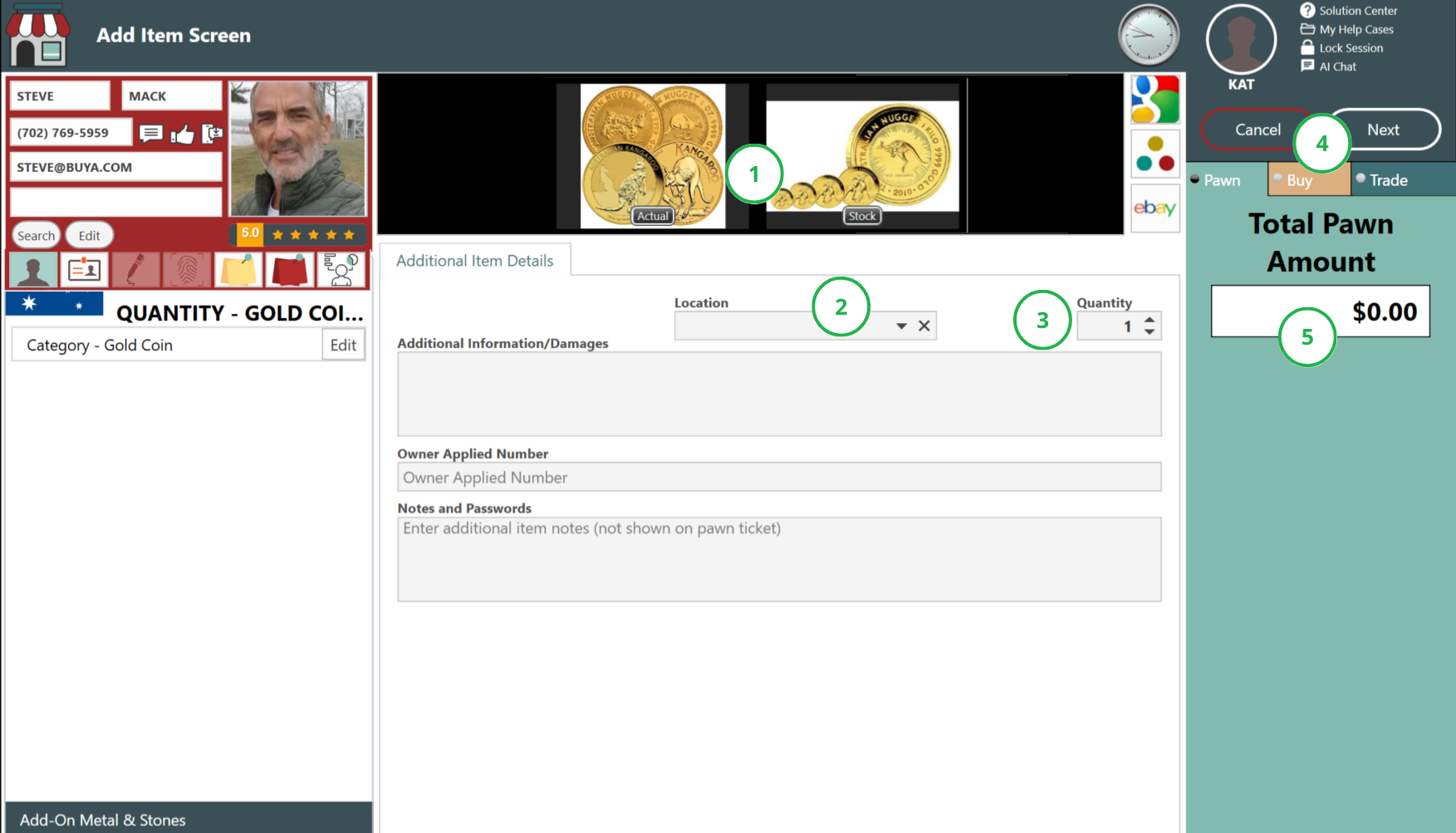Click QUANTITY - GOLD COI... title

[x=239, y=313]
